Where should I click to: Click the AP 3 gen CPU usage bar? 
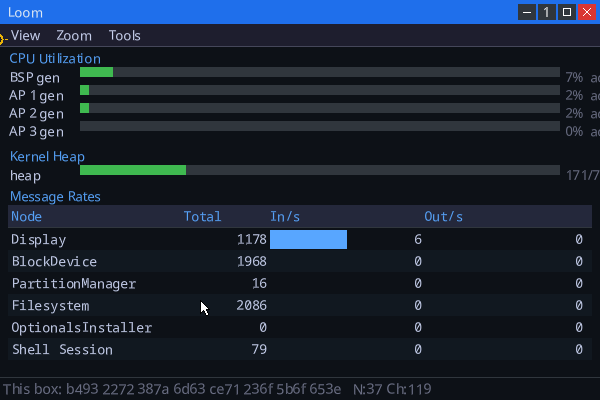320,126
